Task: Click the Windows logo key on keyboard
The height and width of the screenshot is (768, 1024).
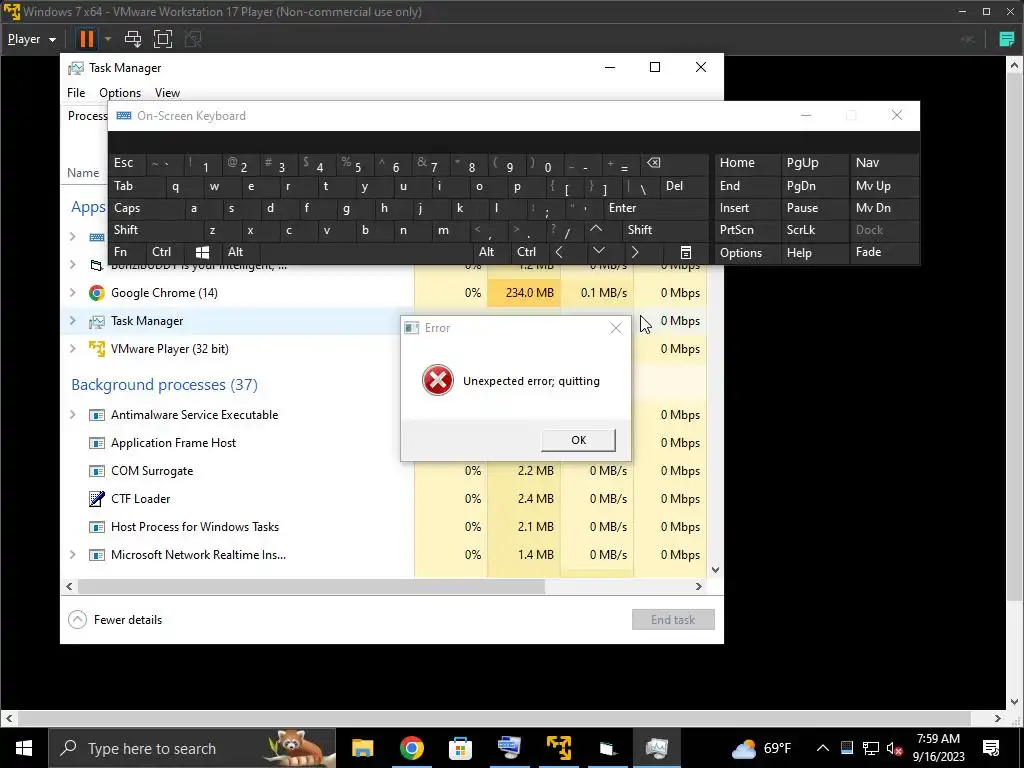Action: pyautogui.click(x=202, y=252)
